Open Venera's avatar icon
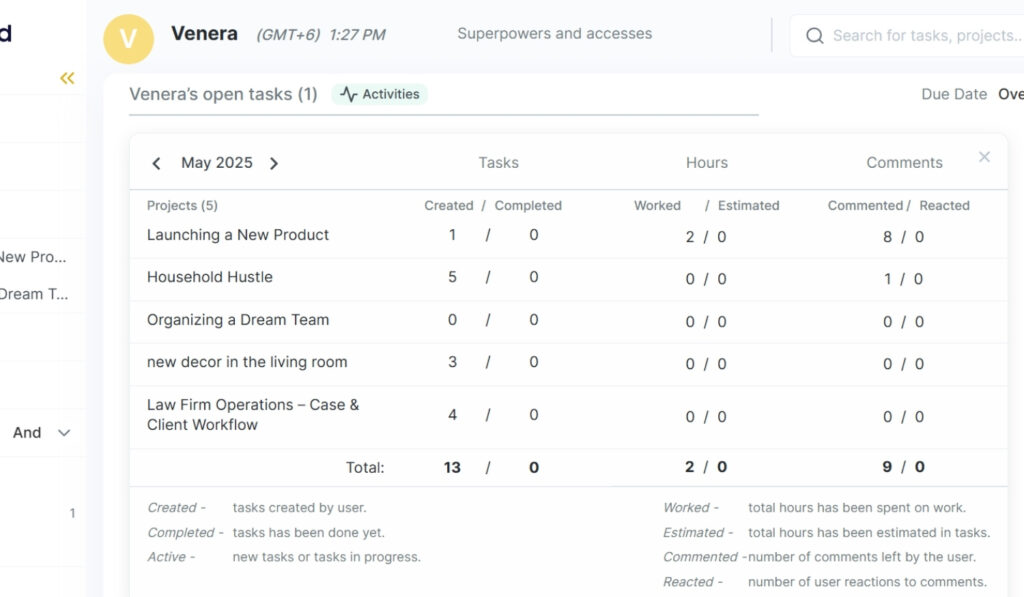 click(x=128, y=39)
